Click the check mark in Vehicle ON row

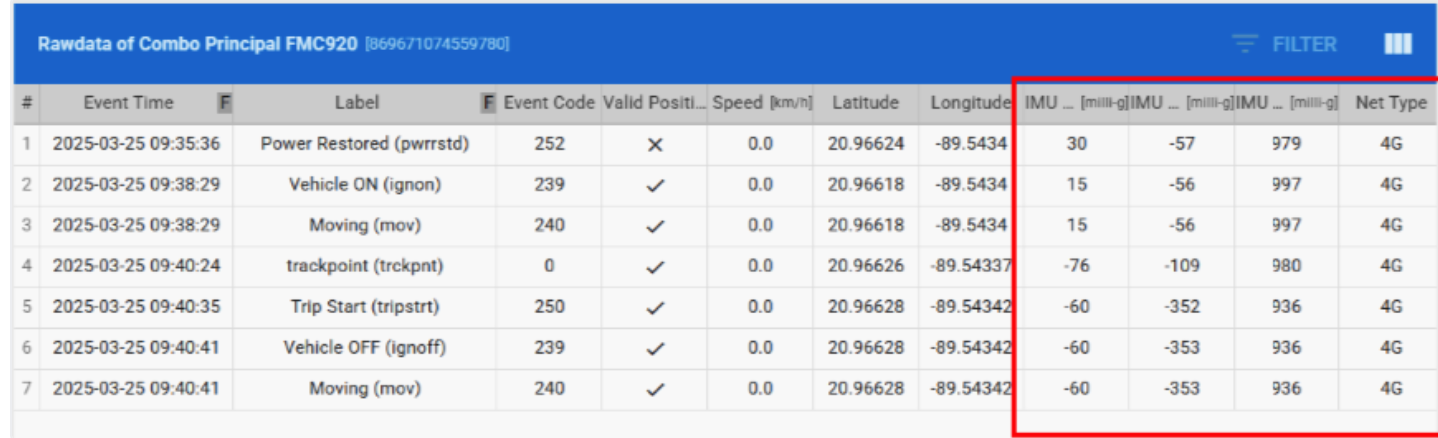coord(655,185)
